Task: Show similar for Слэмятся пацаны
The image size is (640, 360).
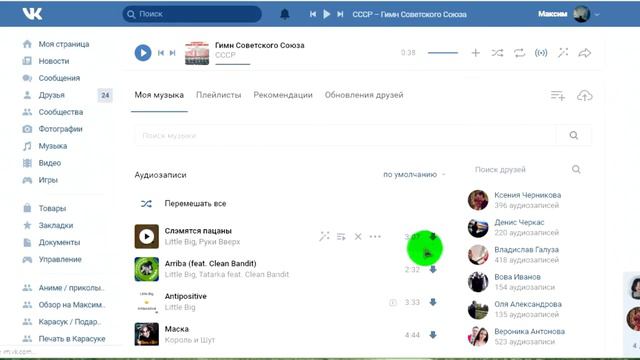Action: click(x=324, y=236)
